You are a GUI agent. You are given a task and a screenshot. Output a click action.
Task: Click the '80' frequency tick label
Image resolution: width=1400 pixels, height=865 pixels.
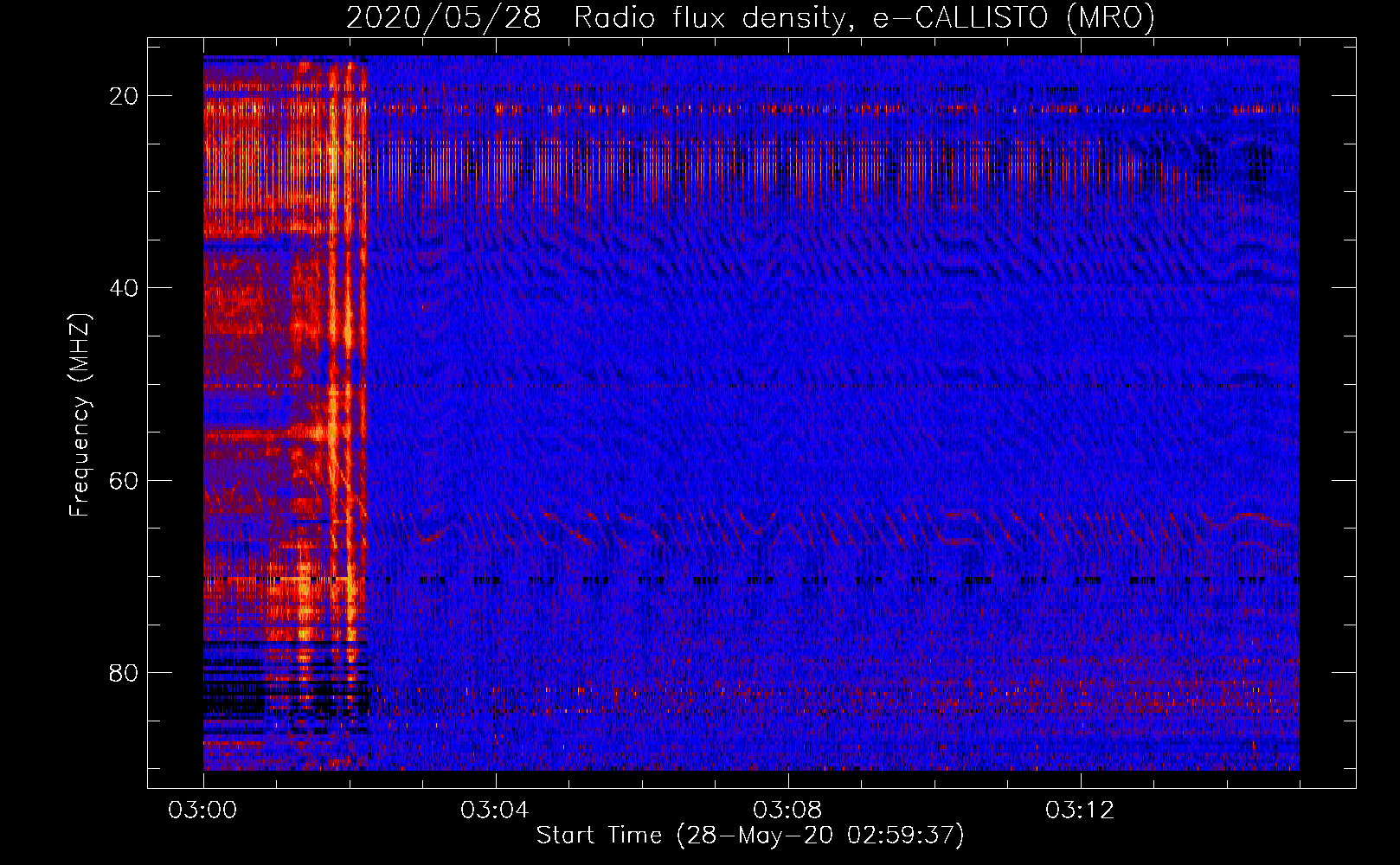tap(125, 673)
